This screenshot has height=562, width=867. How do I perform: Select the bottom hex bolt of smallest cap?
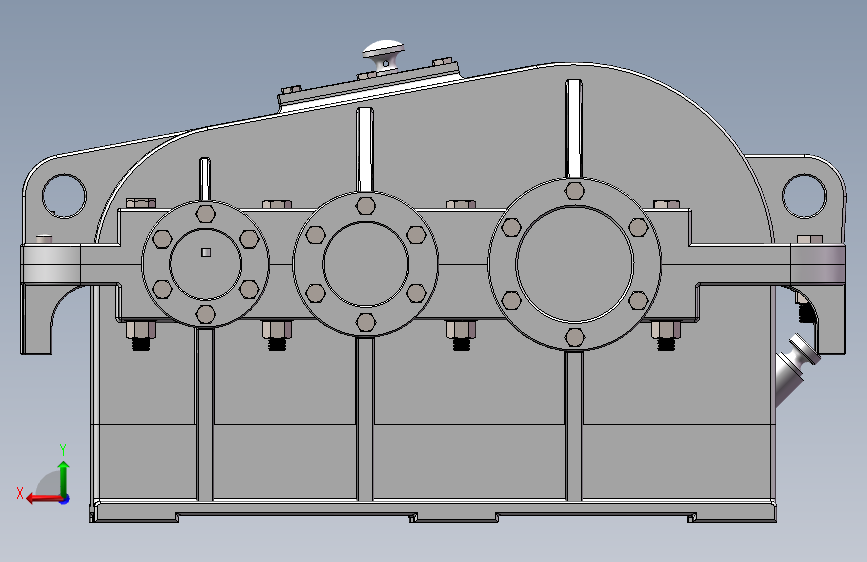click(206, 314)
